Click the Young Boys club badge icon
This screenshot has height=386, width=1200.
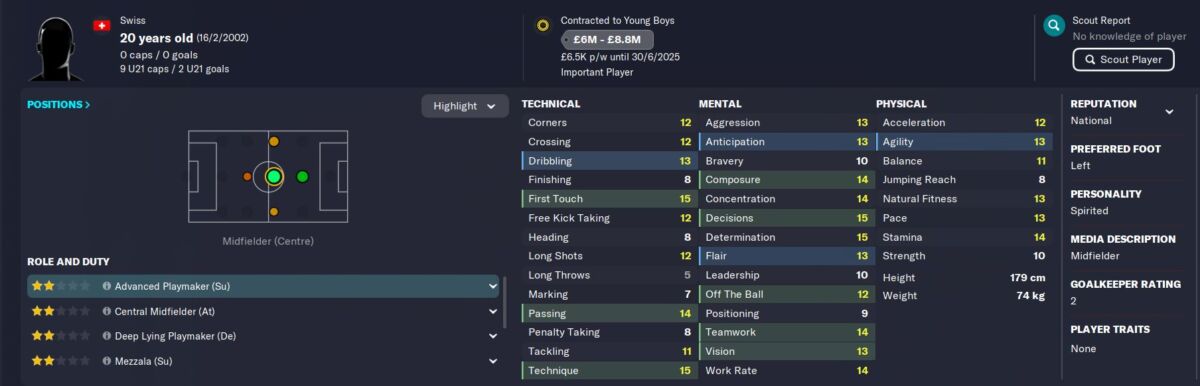[542, 25]
